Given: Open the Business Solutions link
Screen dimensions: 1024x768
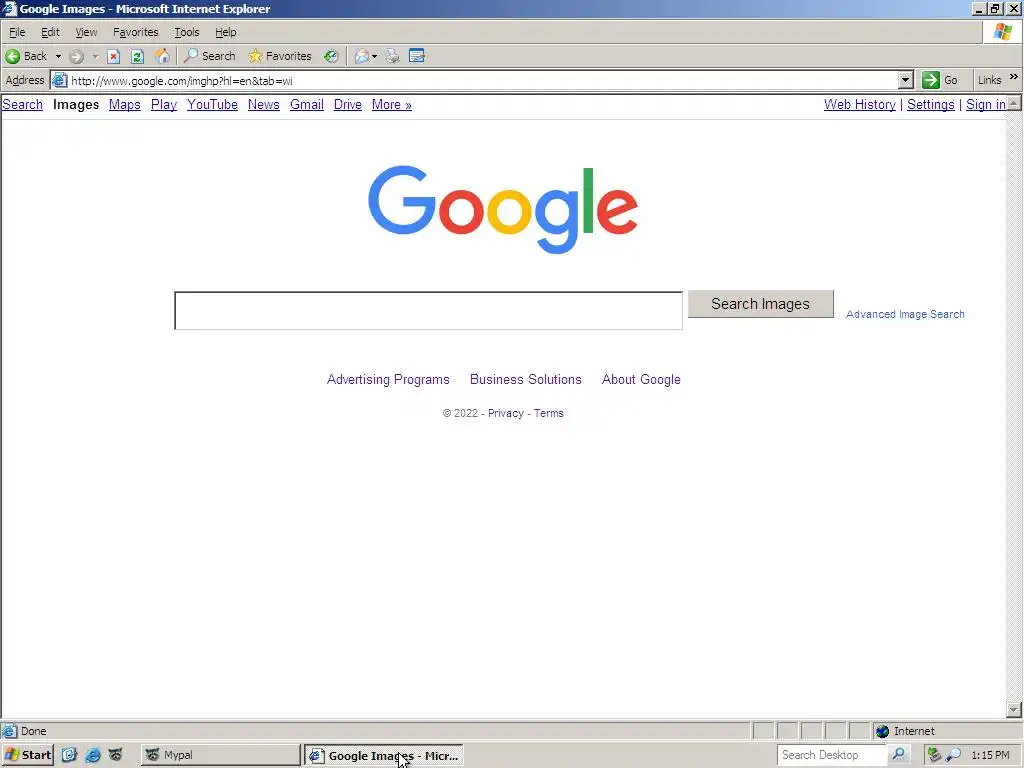Looking at the screenshot, I should coord(526,379).
